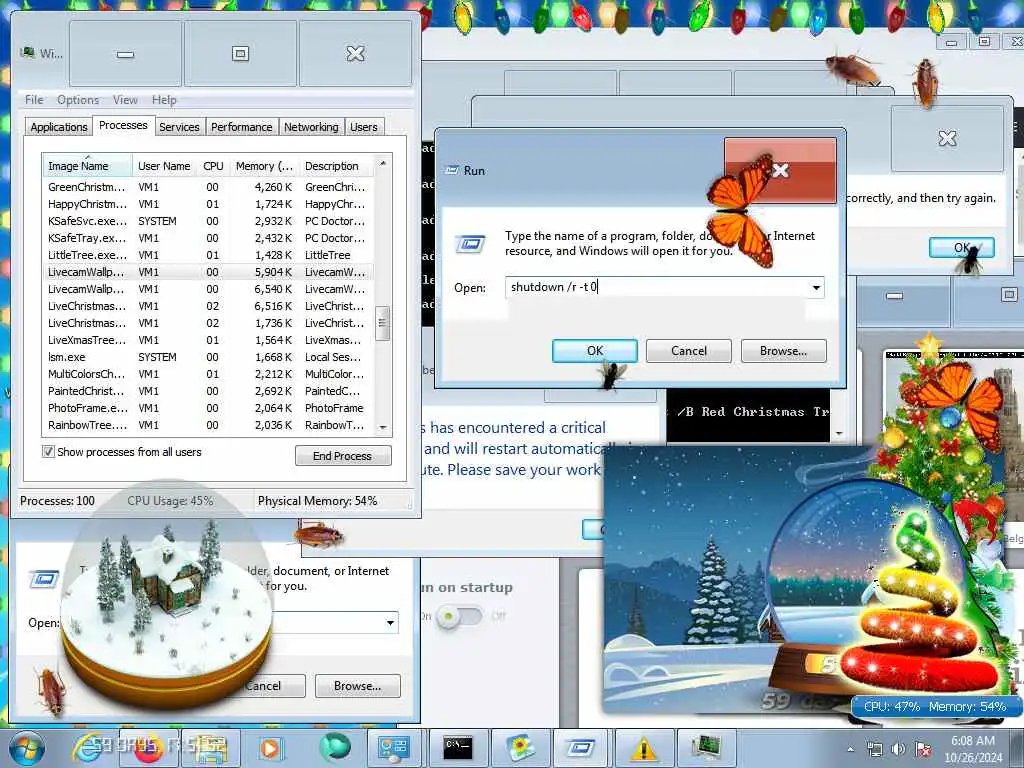Click the Run program icon beside the description
Image resolution: width=1024 pixels, height=768 pixels.
(x=470, y=244)
